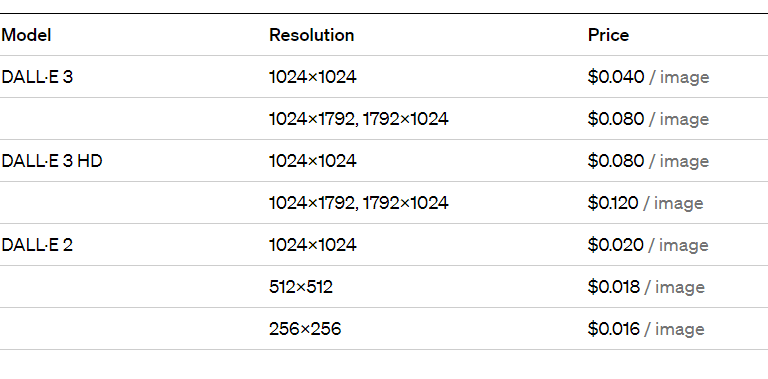Click the Resolution column header
The image size is (768, 379).
coord(312,35)
